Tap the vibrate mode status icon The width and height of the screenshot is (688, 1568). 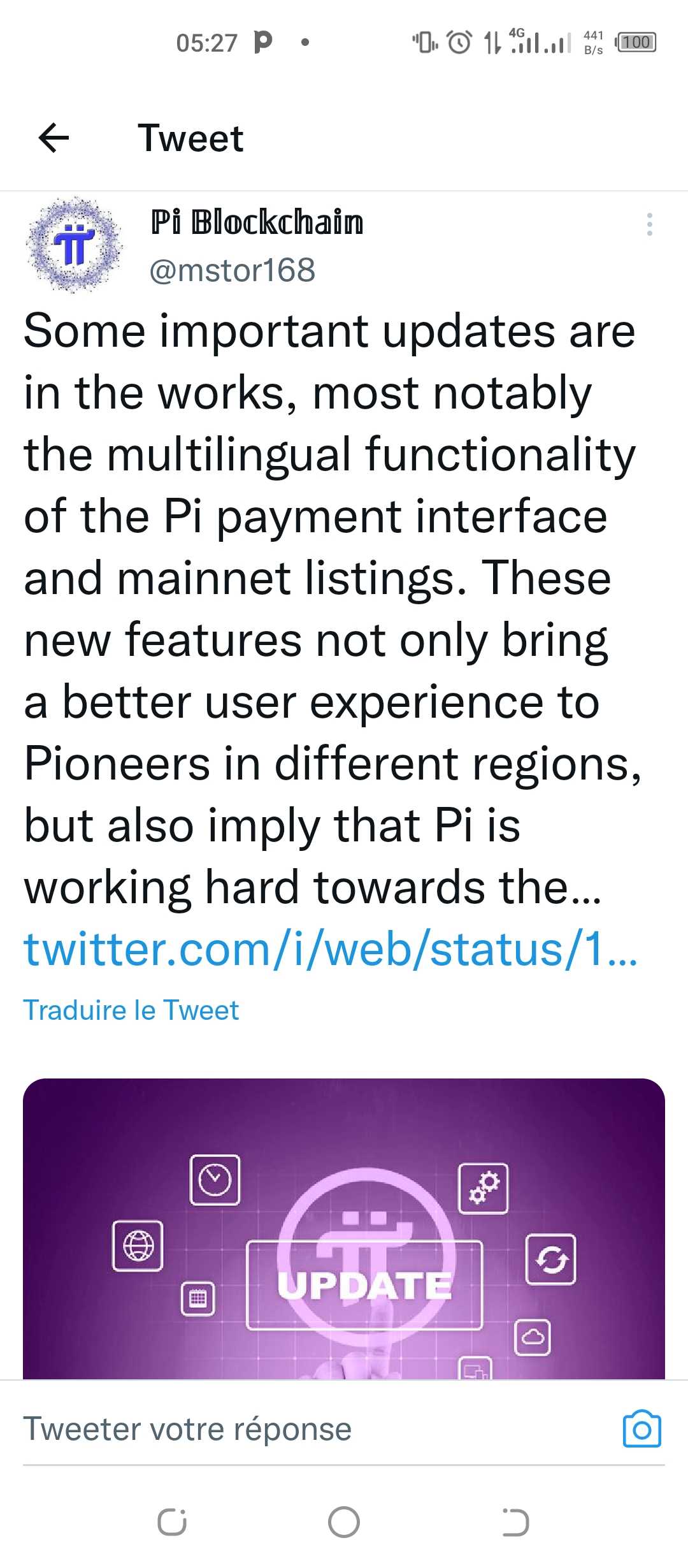425,43
